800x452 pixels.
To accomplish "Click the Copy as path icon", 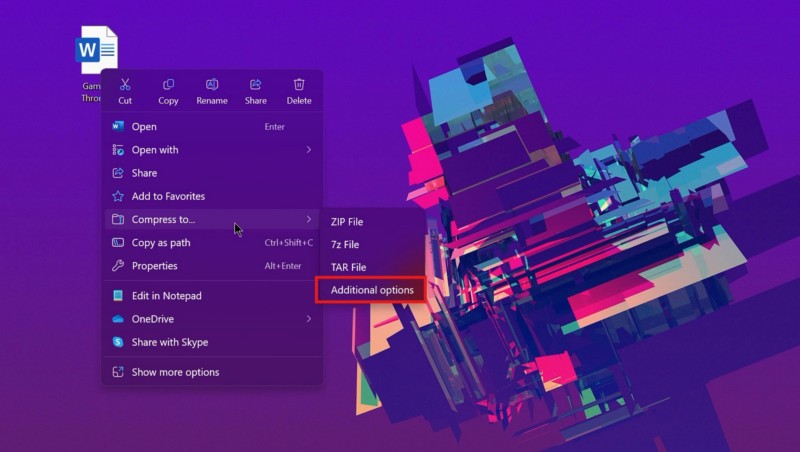I will pyautogui.click(x=118, y=242).
